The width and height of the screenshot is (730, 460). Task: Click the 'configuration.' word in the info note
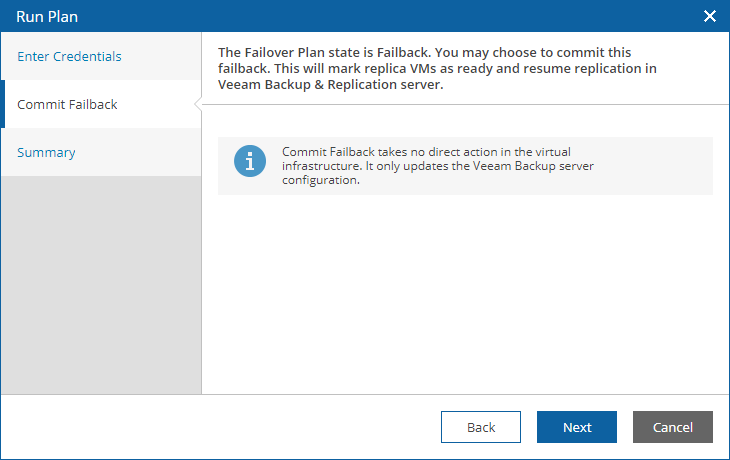[321, 180]
